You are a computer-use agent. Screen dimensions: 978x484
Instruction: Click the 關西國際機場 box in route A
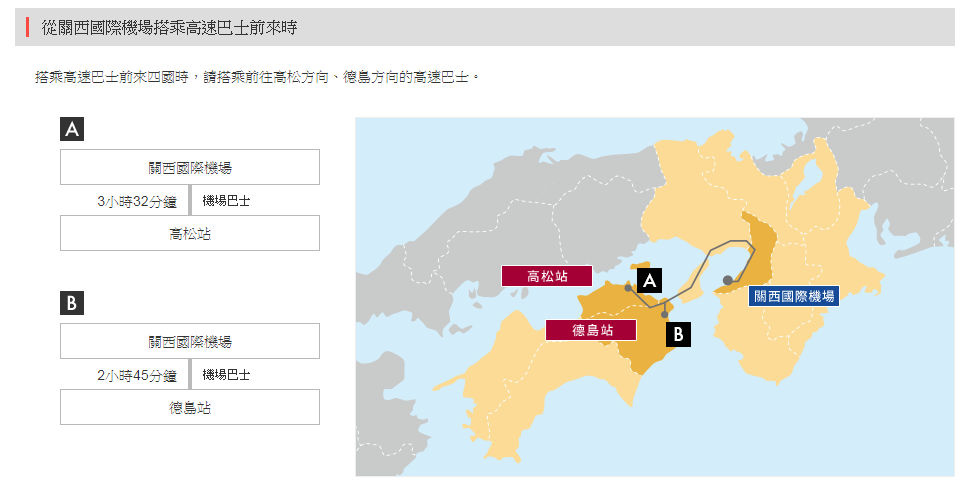coord(190,167)
